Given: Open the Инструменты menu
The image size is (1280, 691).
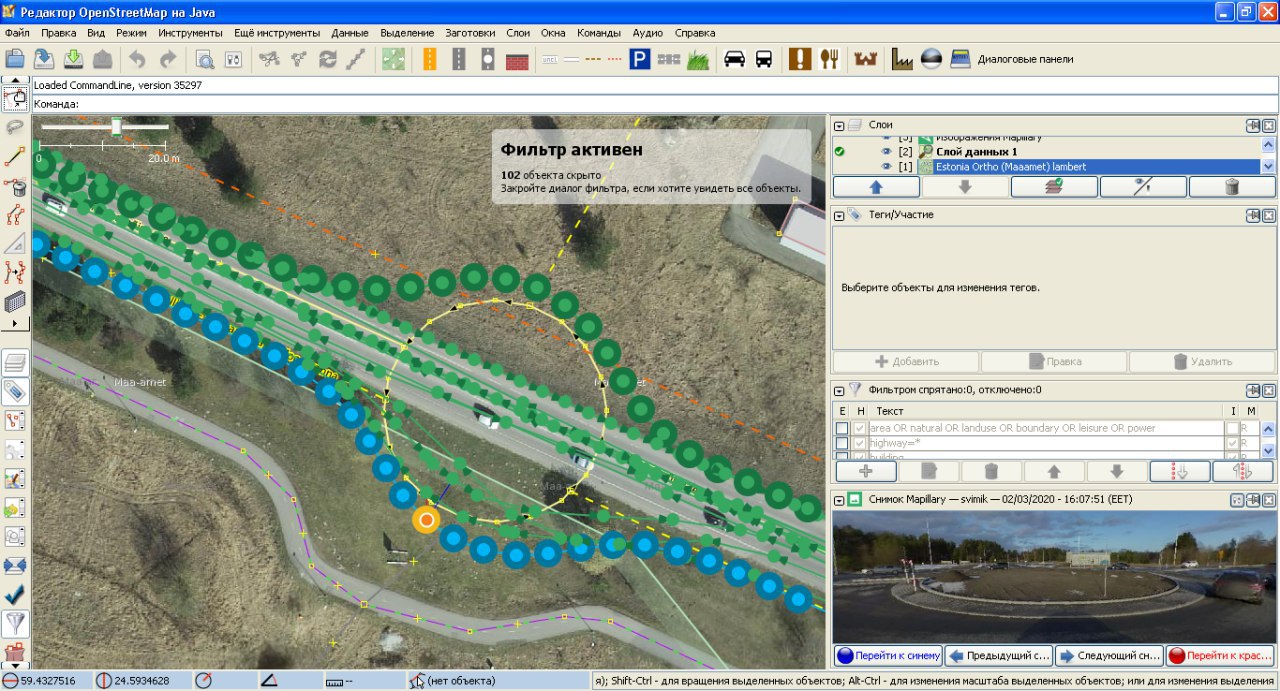Looking at the screenshot, I should pos(190,33).
